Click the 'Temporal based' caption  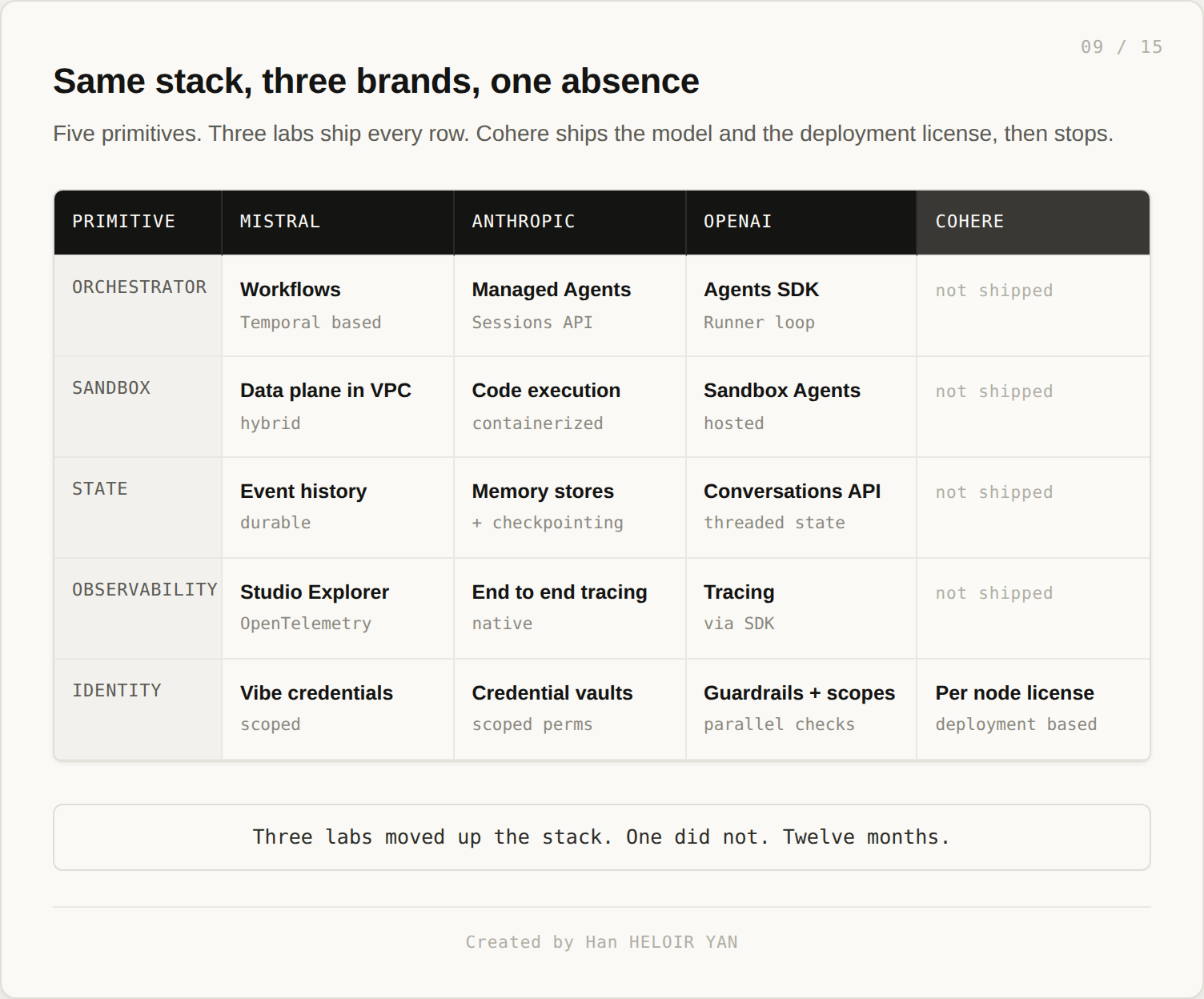pyautogui.click(x=311, y=323)
